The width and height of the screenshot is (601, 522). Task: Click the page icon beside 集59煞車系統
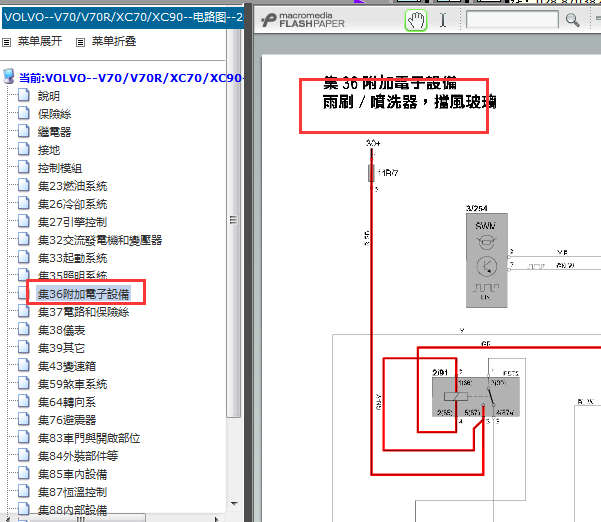tap(24, 383)
